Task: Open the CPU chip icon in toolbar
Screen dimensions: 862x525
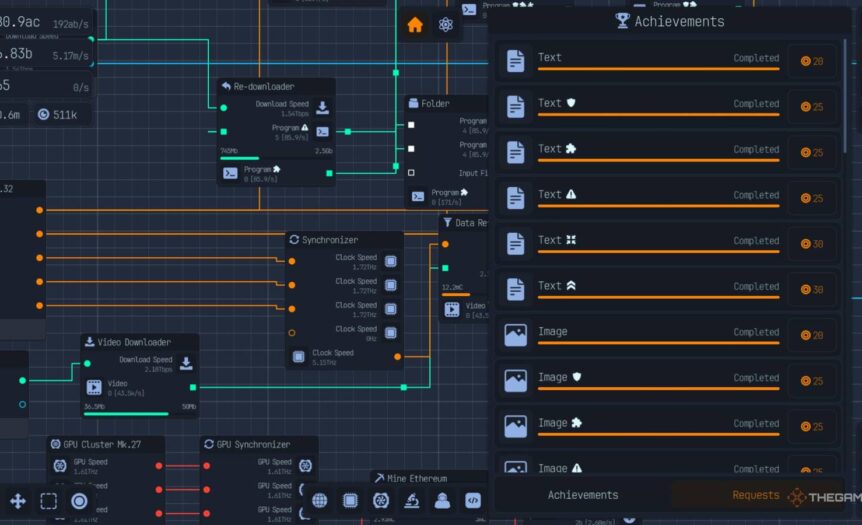Action: tap(350, 501)
